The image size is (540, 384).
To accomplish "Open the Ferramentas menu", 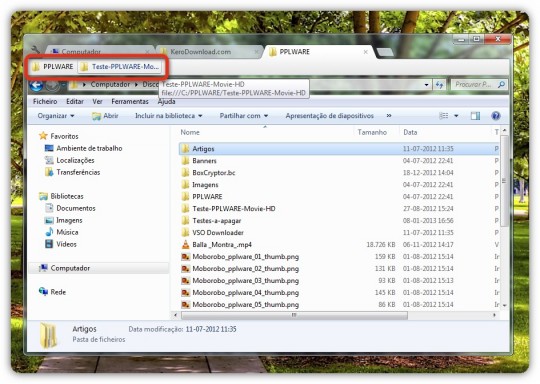I will pos(130,102).
